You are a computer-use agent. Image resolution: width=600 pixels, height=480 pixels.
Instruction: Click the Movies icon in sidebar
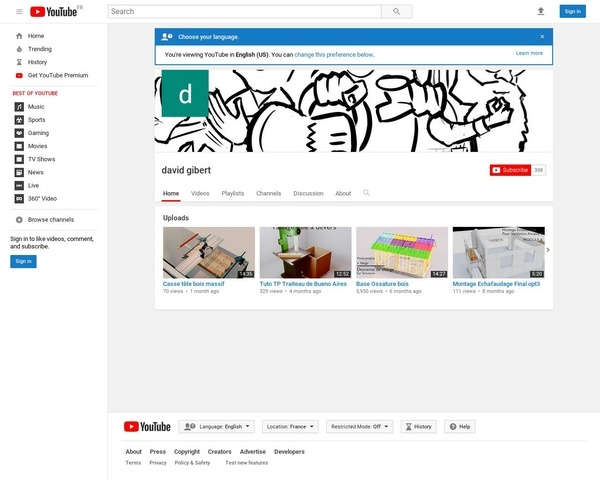(x=19, y=146)
